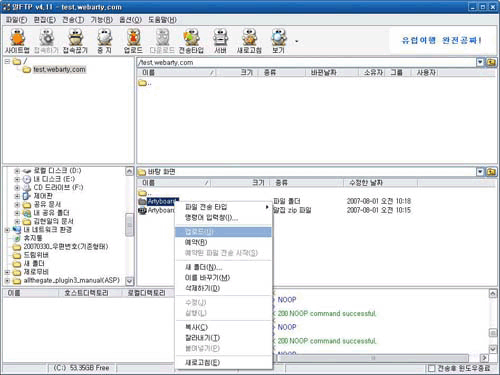Open the 기능(B) menu

point(102,20)
